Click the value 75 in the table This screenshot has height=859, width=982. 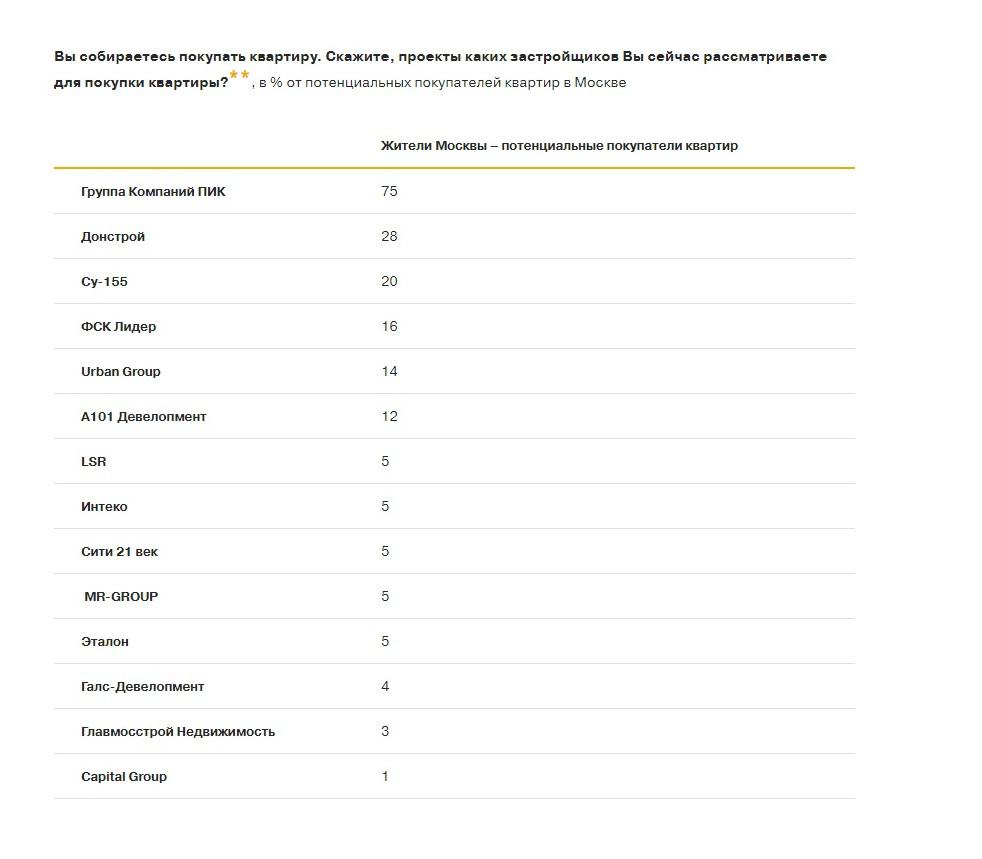[x=389, y=191]
